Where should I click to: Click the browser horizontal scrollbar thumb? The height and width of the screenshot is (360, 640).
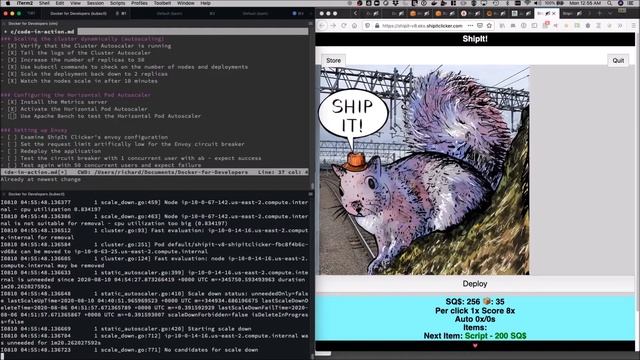click(x=323, y=354)
